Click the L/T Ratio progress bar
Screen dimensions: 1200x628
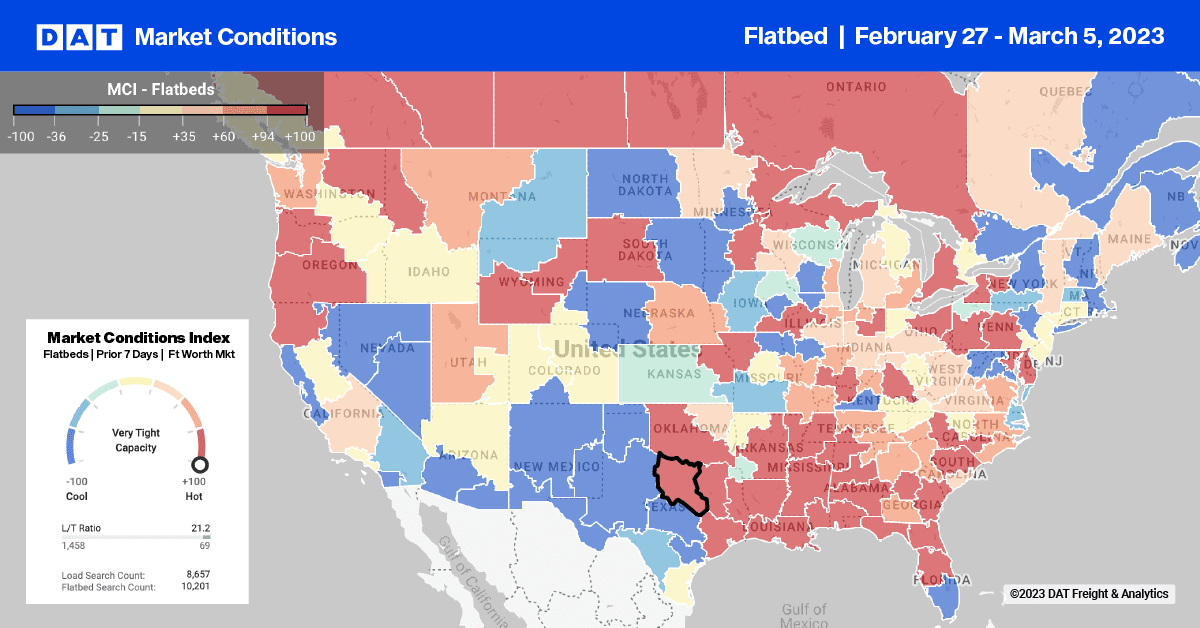(x=138, y=538)
